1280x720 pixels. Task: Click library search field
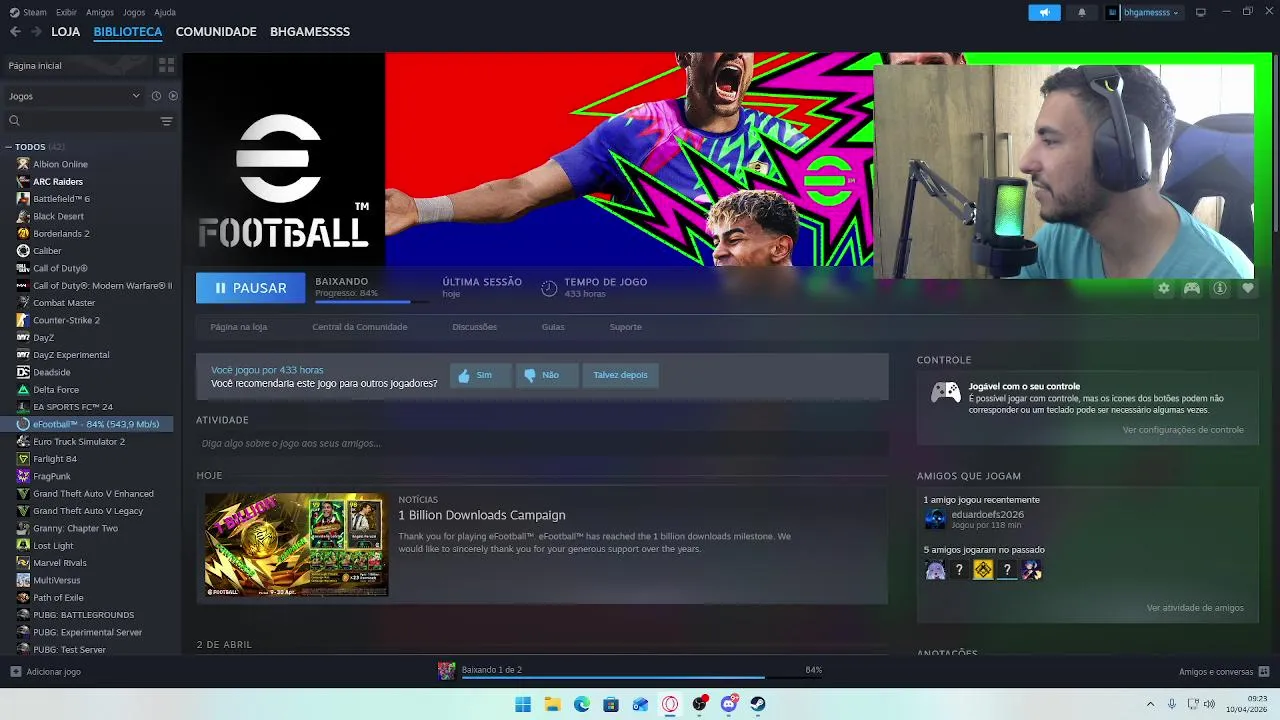pyautogui.click(x=82, y=121)
